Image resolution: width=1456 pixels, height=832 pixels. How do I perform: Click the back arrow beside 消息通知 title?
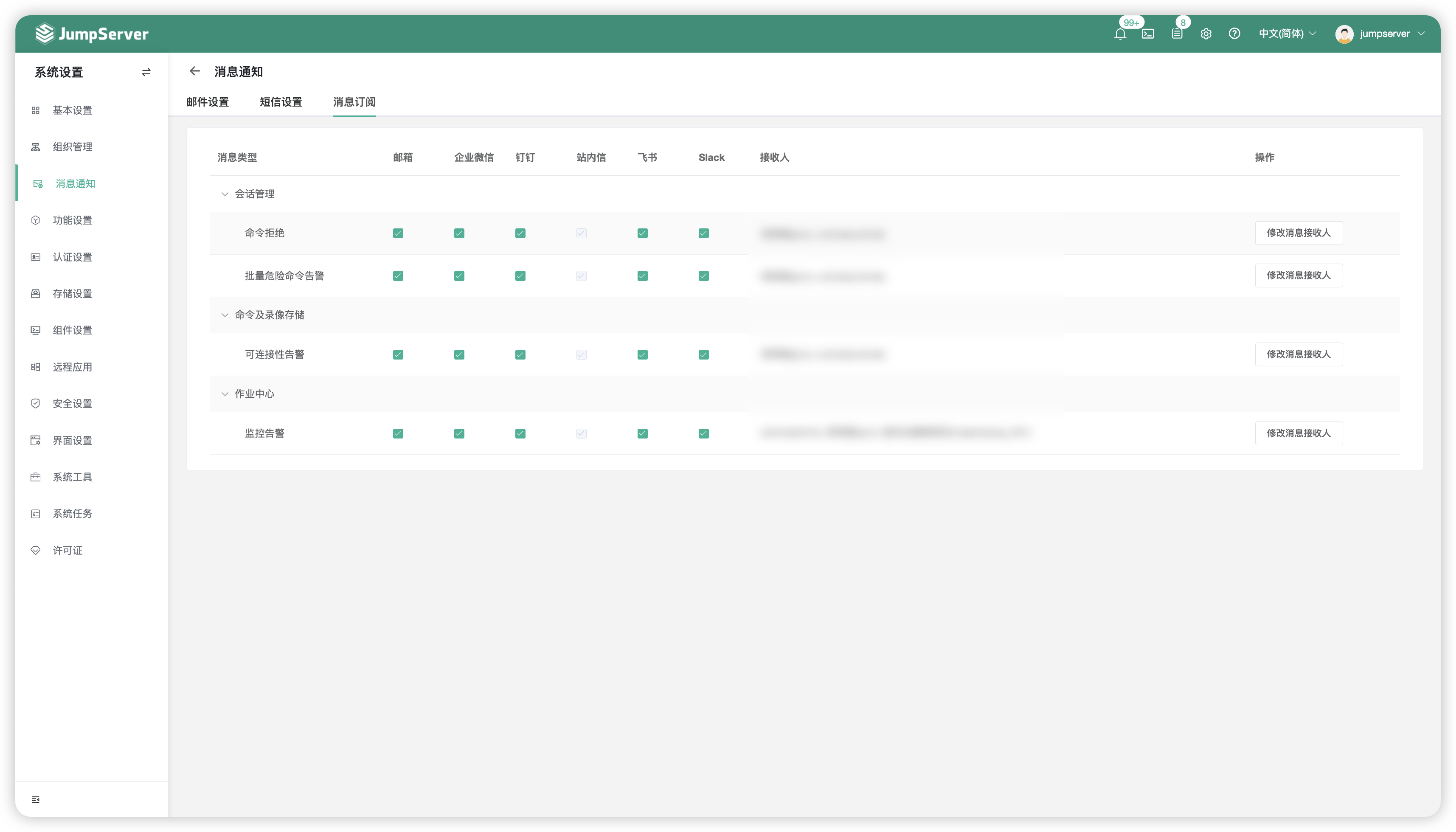[195, 71]
